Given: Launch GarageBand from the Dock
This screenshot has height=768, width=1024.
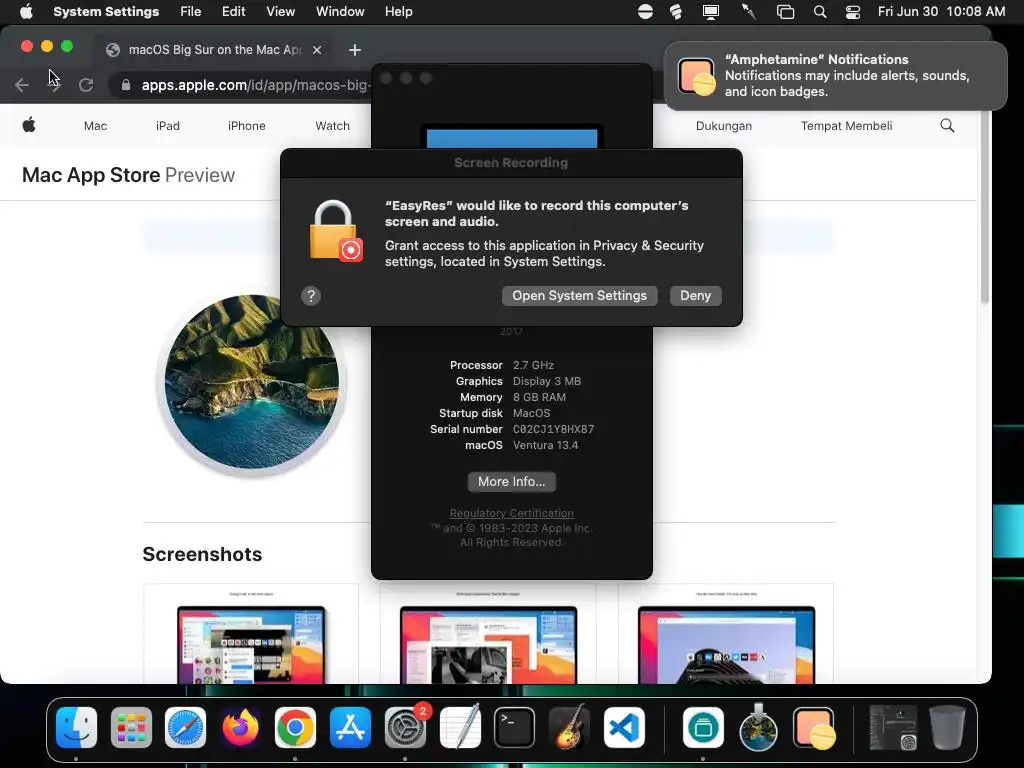Looking at the screenshot, I should coord(569,727).
